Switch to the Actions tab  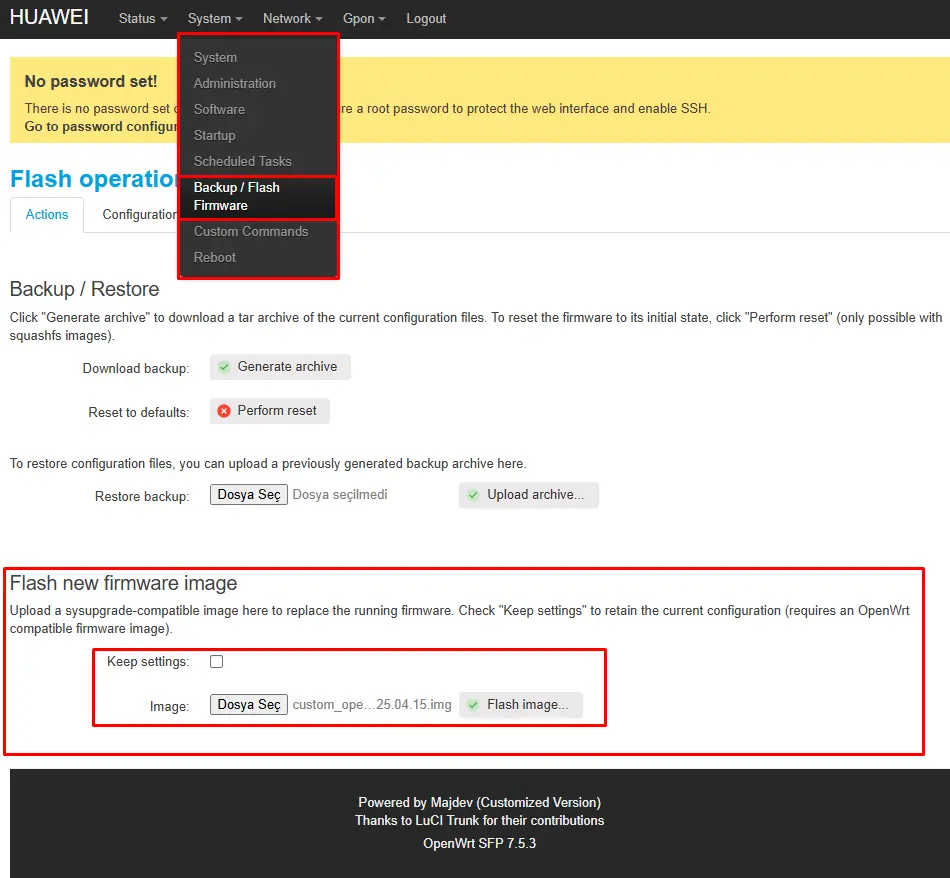47,215
